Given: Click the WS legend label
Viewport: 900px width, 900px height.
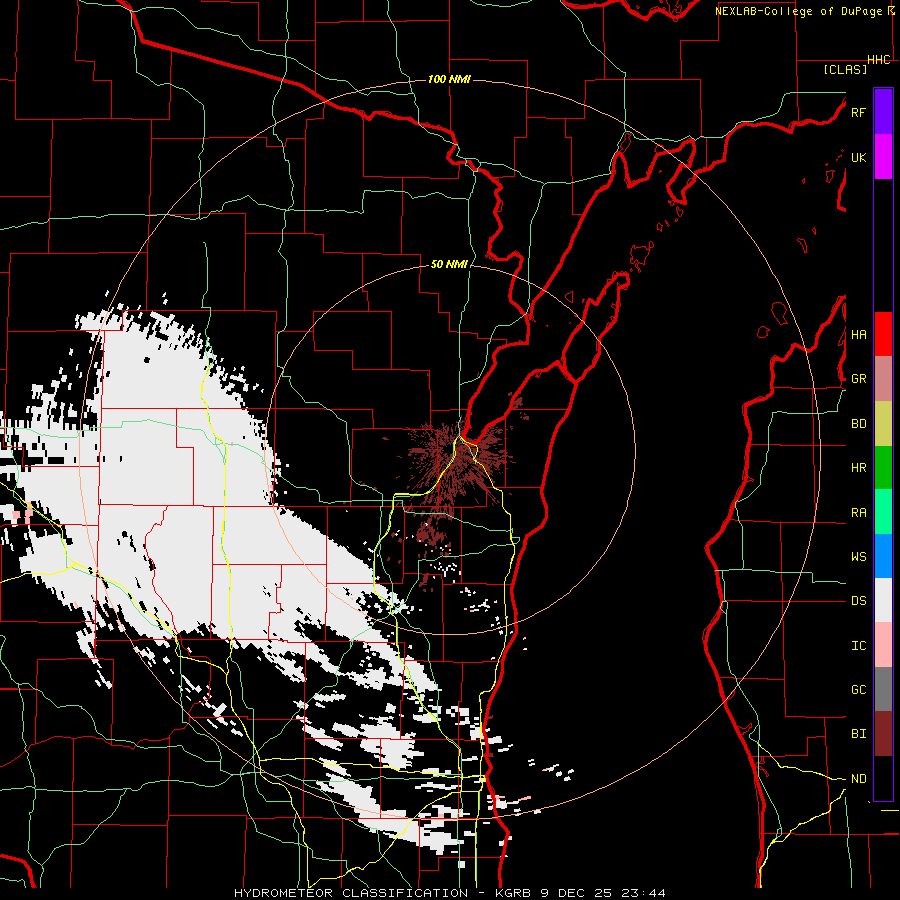Looking at the screenshot, I should 858,556.
